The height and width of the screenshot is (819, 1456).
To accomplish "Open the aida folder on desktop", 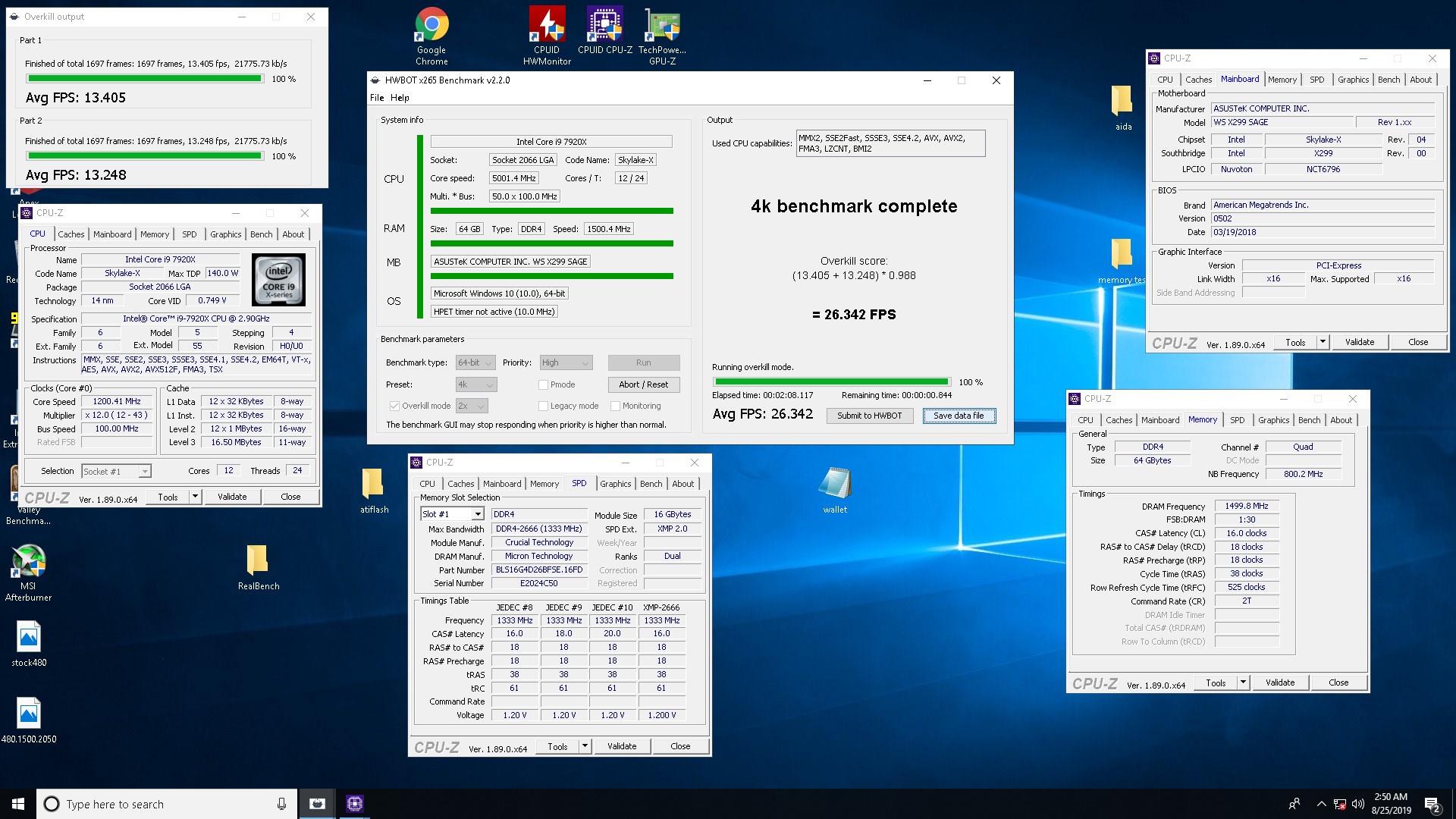I will pos(1123,108).
